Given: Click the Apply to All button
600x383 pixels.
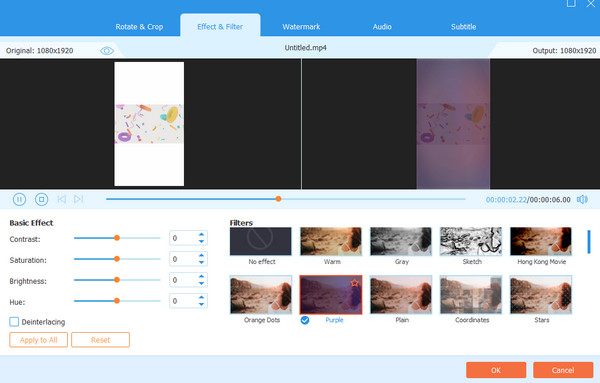Looking at the screenshot, I should point(39,340).
